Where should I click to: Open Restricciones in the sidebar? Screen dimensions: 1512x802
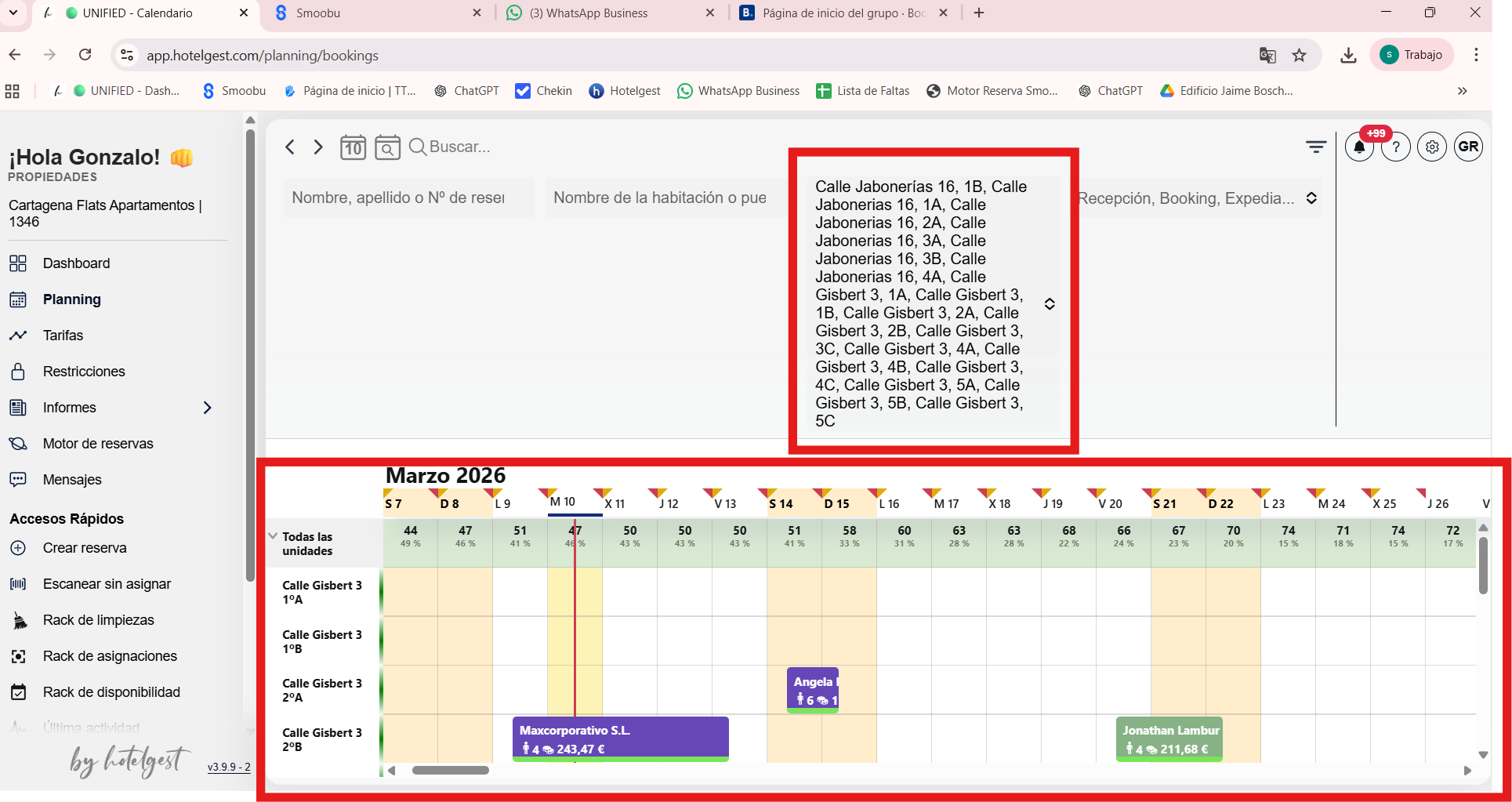[x=84, y=372]
